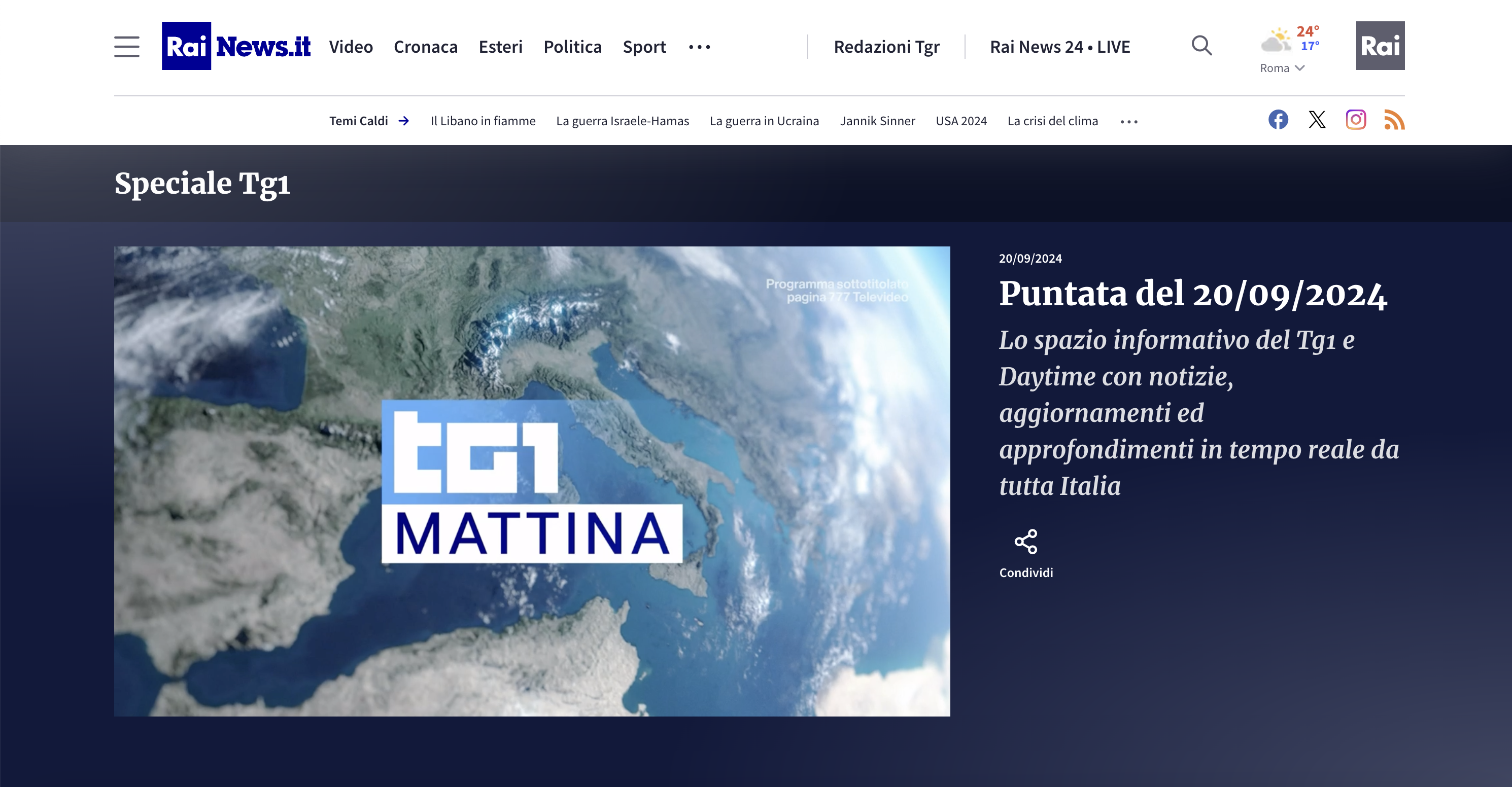Share this episode via Condividi icon

pos(1026,541)
